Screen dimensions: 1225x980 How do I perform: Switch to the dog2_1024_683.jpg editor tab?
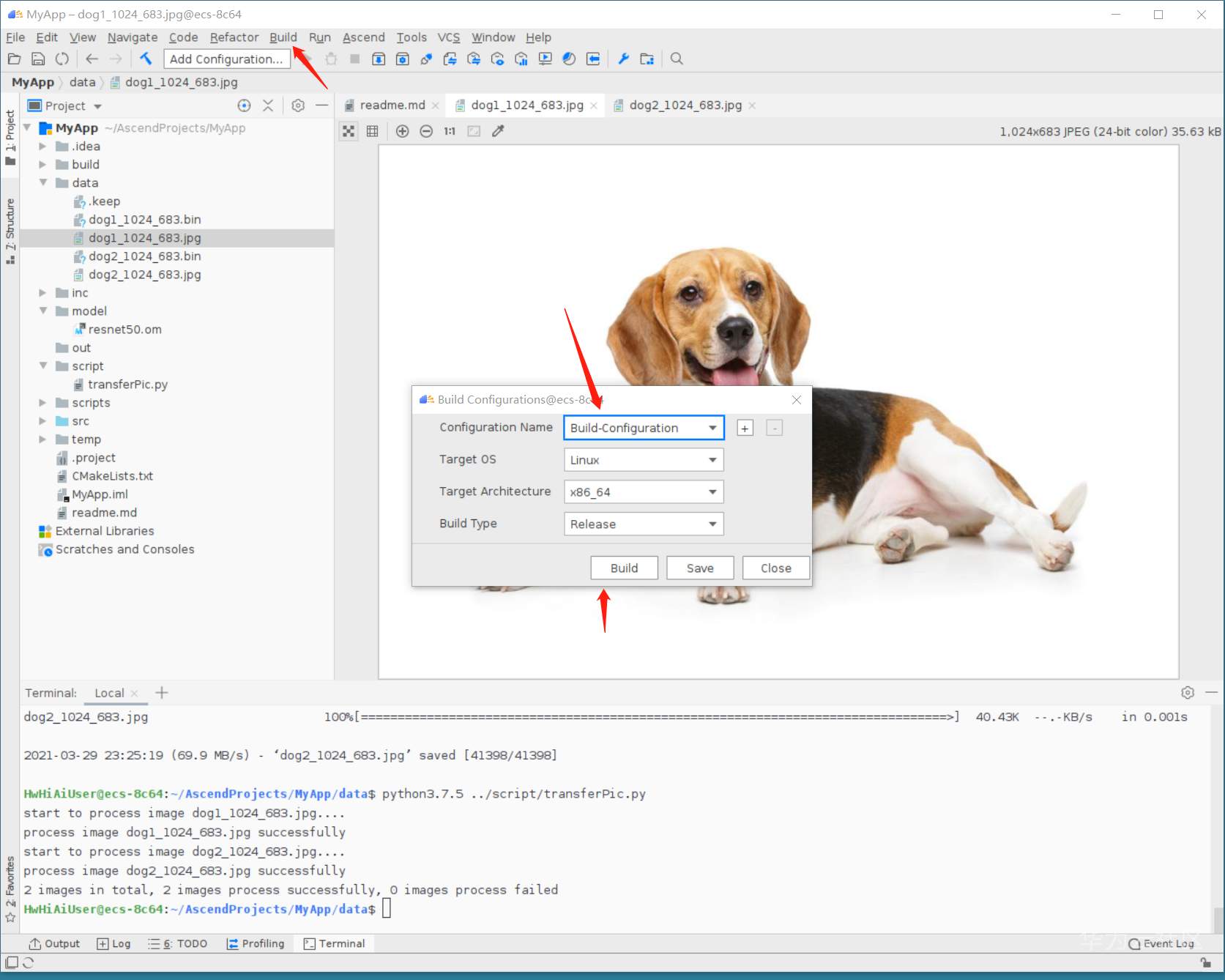[685, 105]
